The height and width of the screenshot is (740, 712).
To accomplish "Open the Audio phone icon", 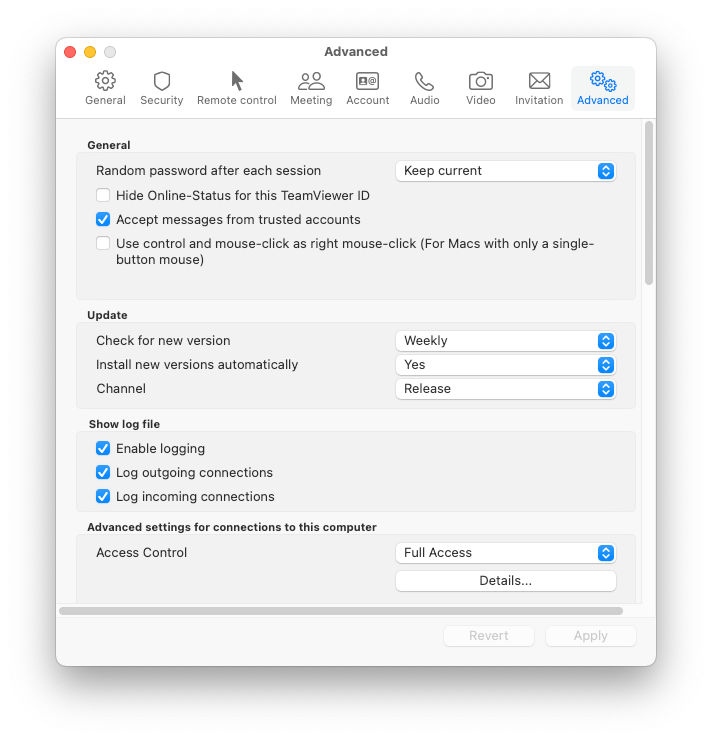I will coord(424,81).
